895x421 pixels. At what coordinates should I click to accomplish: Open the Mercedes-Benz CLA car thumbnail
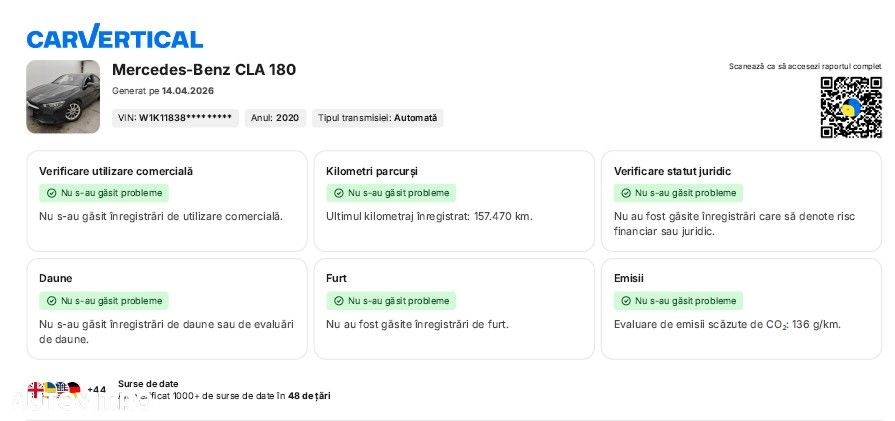63,96
